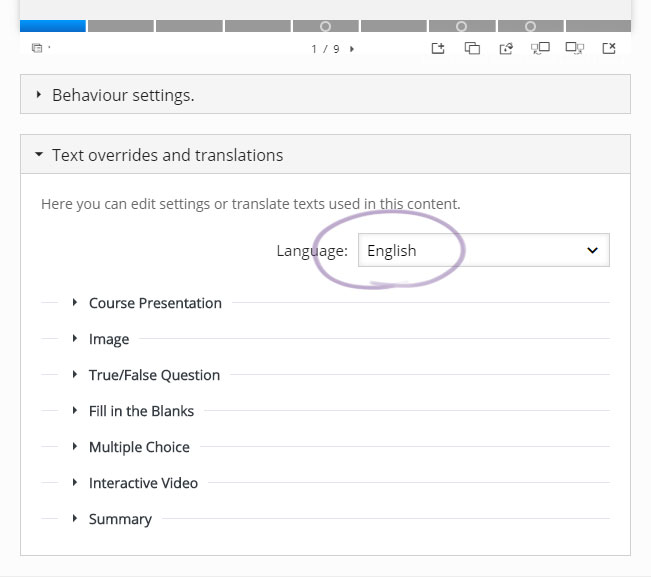Viewport: 651px width, 577px height.
Task: Open the background settings icon
Action: point(506,49)
